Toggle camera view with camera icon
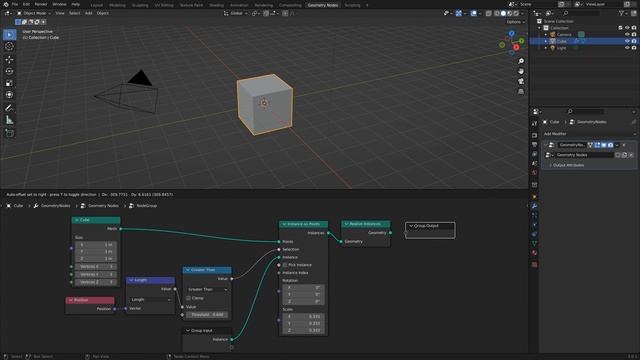The width and height of the screenshot is (640, 360). coord(521,82)
